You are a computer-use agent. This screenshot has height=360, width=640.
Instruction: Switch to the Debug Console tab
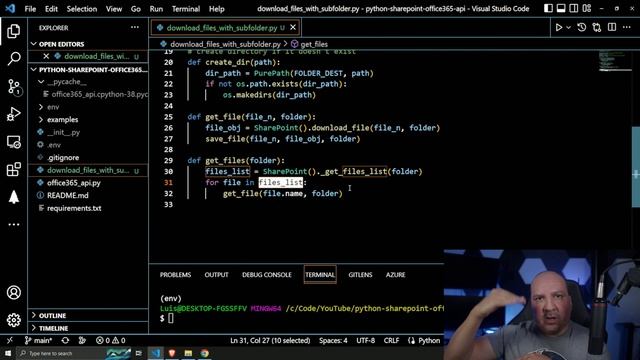click(267, 275)
